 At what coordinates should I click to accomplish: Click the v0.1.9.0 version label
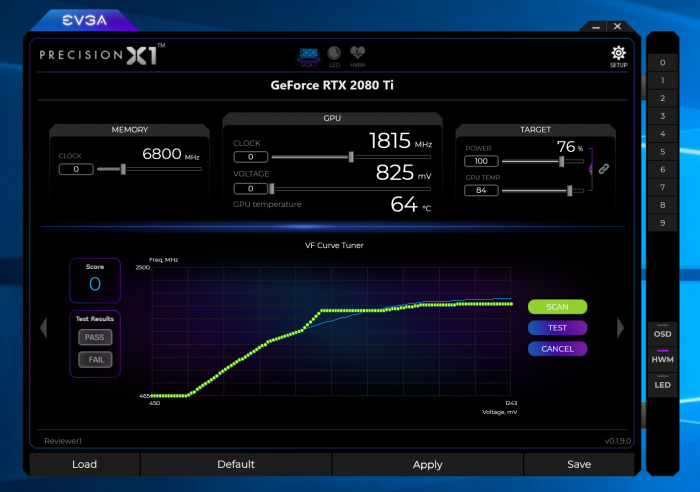click(617, 441)
